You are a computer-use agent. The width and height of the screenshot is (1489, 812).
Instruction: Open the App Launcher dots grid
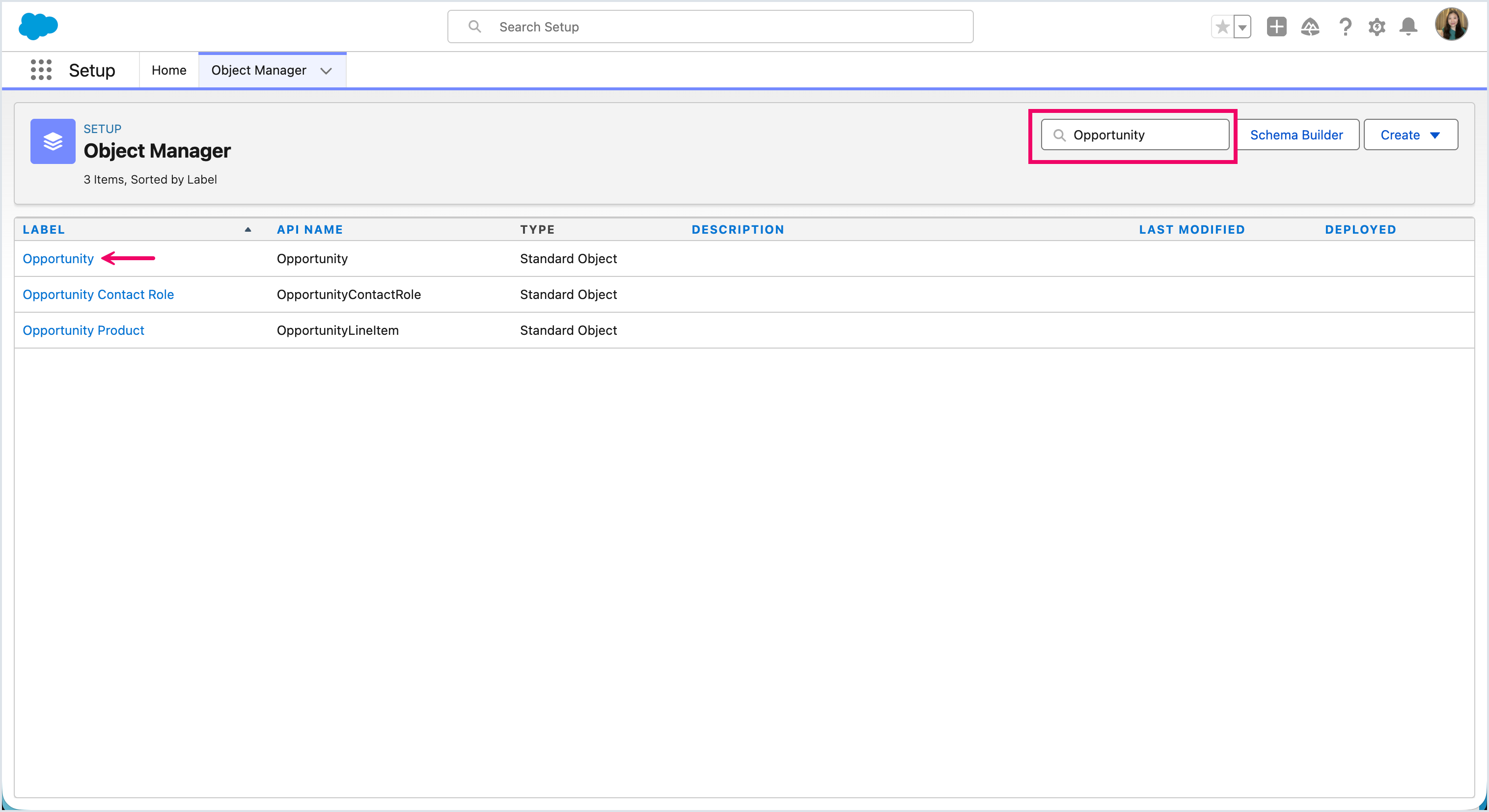click(41, 70)
